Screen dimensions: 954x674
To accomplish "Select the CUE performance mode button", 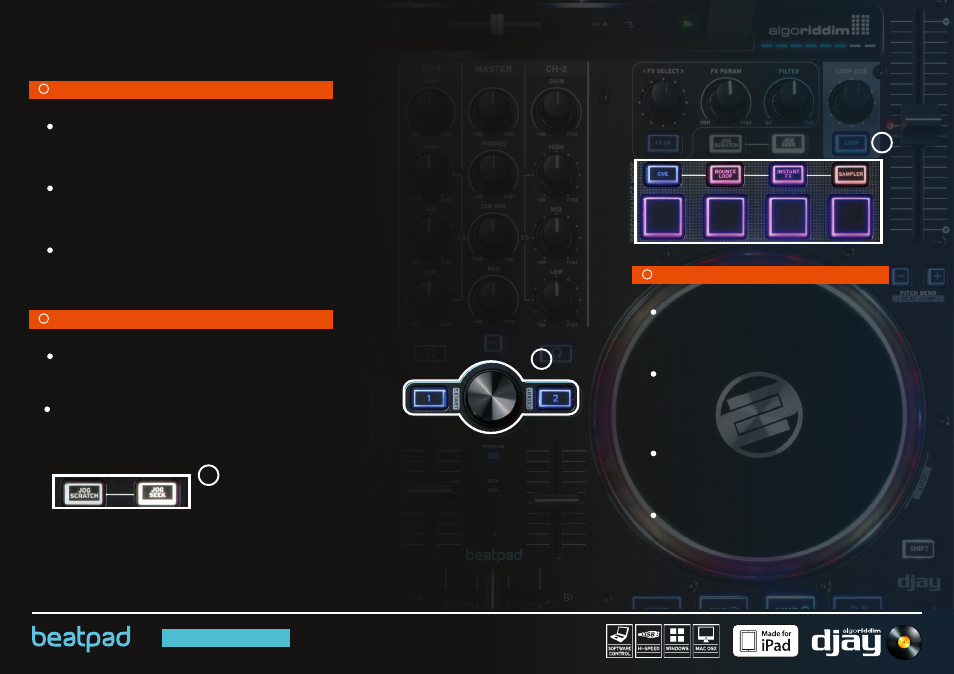I will 663,174.
